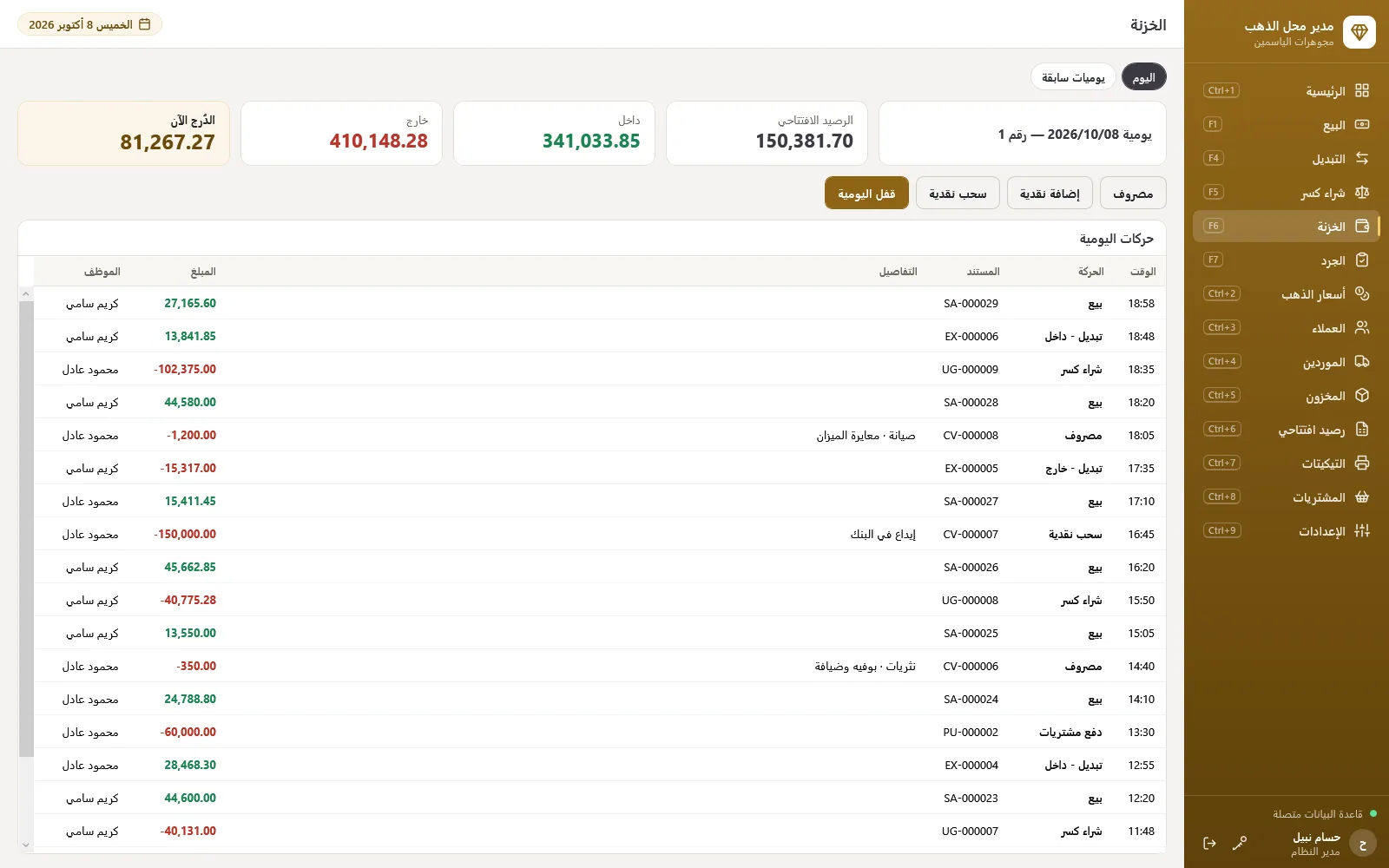Click the الخزنة wallet icon in sidebar
This screenshot has height=868, width=1389.
pyautogui.click(x=1361, y=226)
